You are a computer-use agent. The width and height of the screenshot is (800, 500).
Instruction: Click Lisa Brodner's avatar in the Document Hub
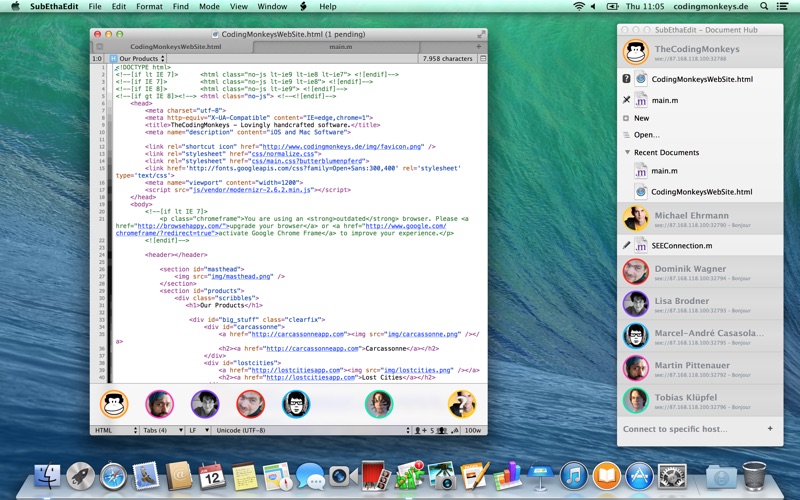(636, 304)
